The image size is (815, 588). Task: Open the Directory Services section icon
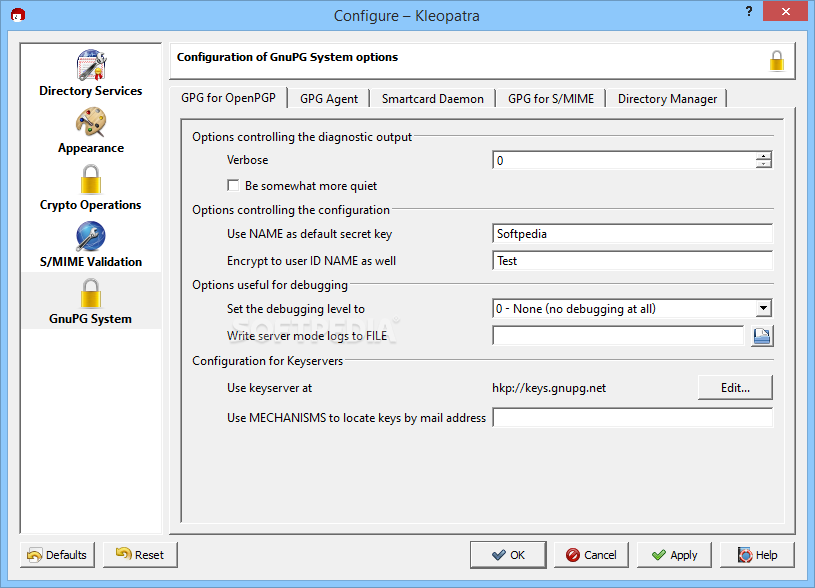[x=91, y=65]
